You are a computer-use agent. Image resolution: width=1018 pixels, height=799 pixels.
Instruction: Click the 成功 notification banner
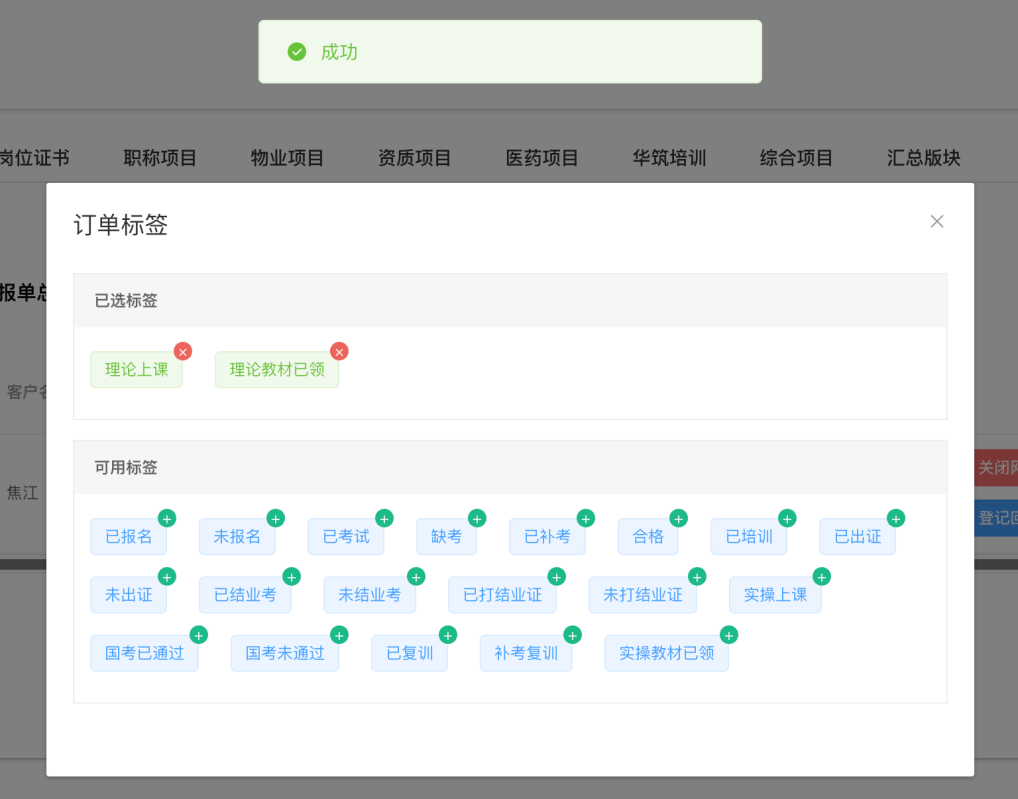pos(510,52)
